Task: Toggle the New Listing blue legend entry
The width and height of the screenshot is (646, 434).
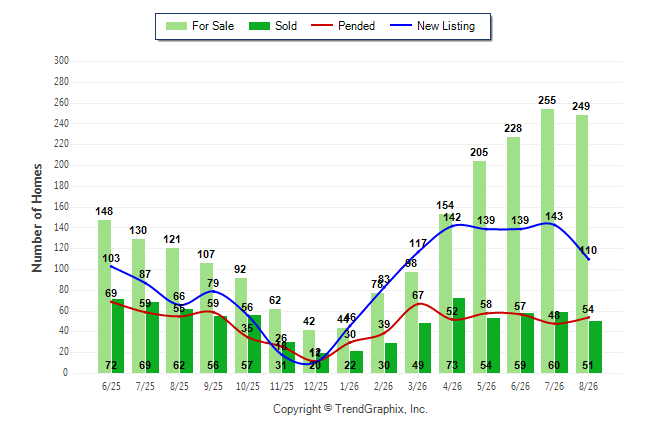Action: click(x=433, y=26)
